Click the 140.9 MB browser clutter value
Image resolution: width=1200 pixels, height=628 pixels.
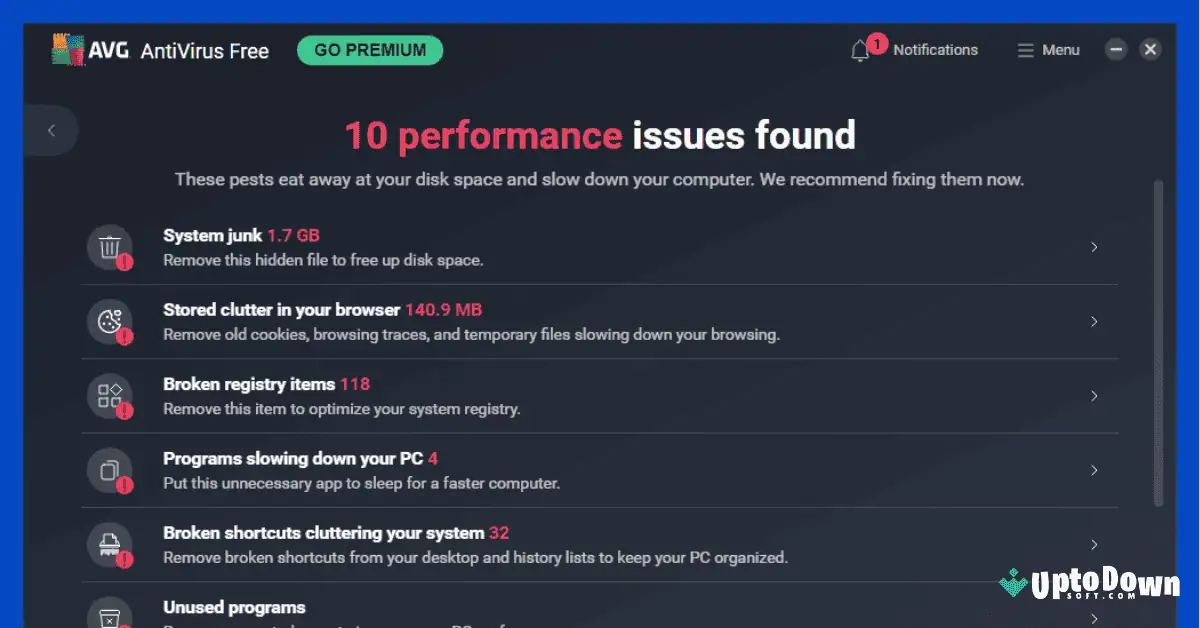(x=445, y=309)
